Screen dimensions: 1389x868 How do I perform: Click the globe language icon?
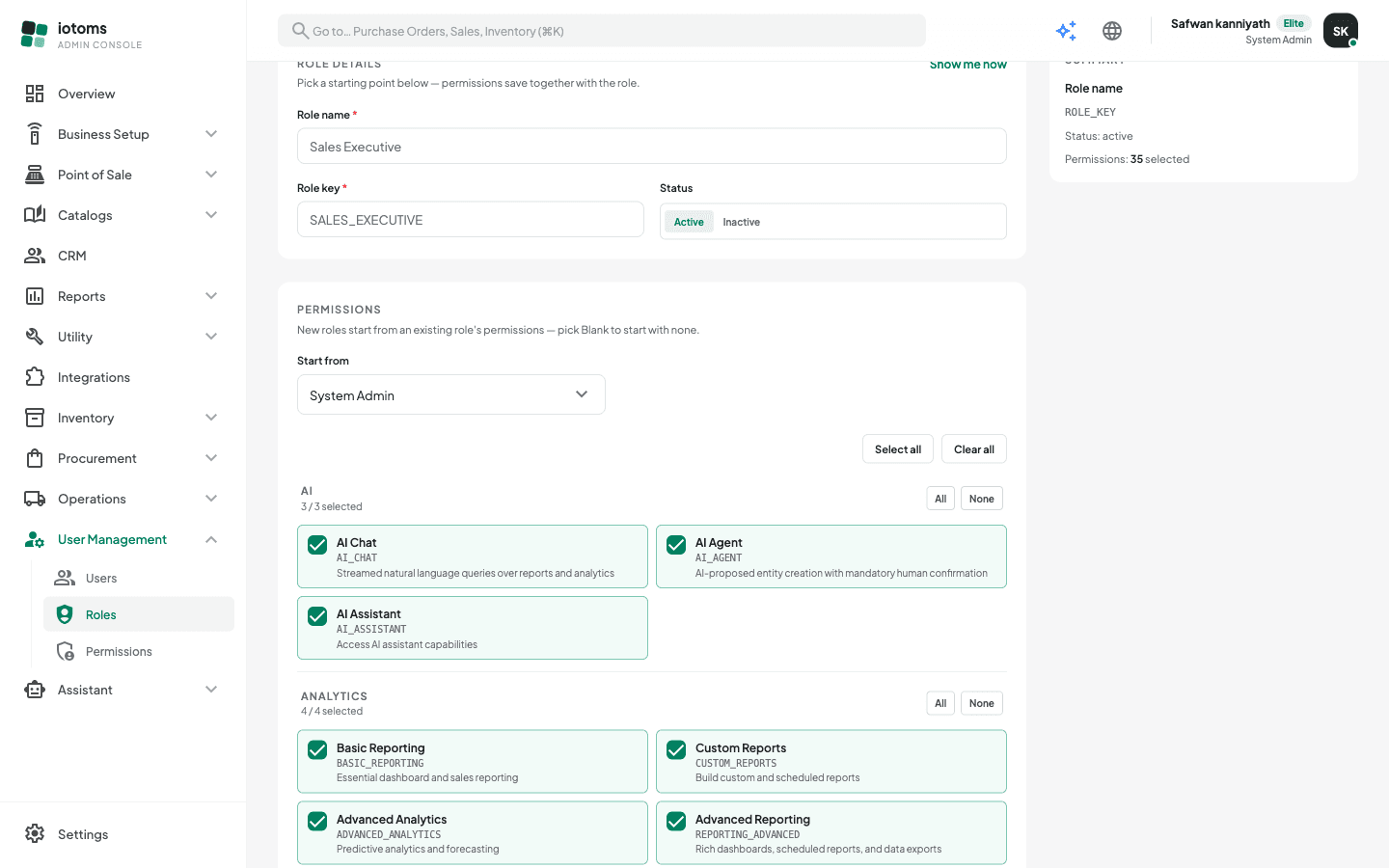point(1112,31)
